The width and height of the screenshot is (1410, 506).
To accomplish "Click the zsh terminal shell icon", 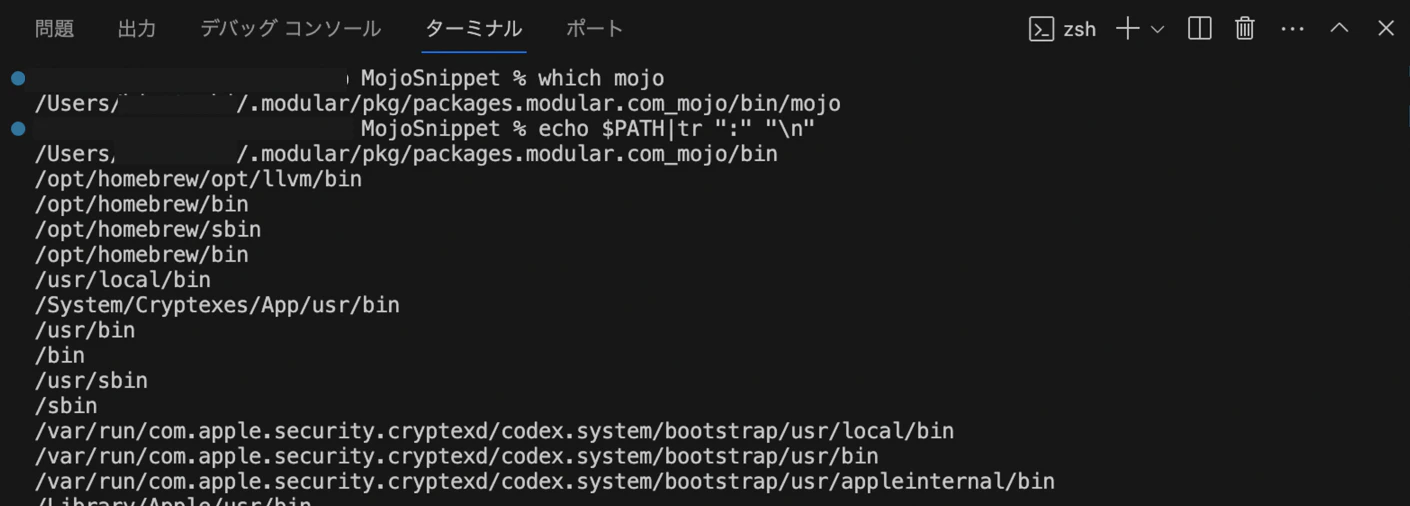I will 1041,29.
